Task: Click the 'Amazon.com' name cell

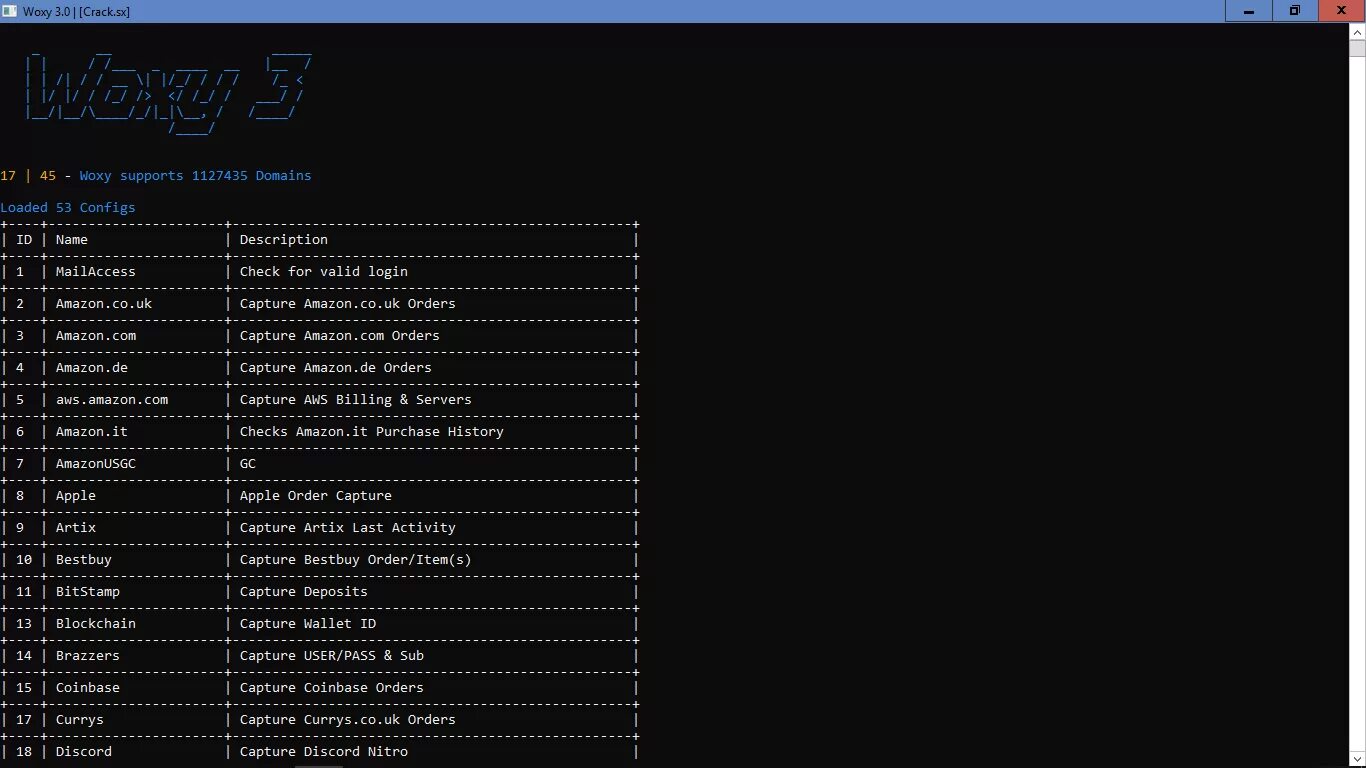Action: (96, 336)
